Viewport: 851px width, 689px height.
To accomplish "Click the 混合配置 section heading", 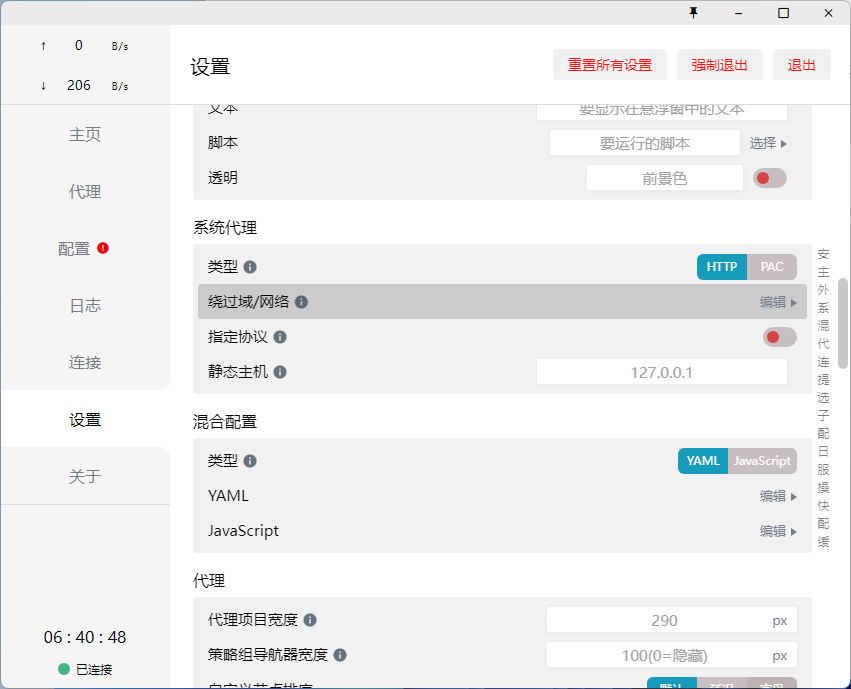I will click(225, 422).
